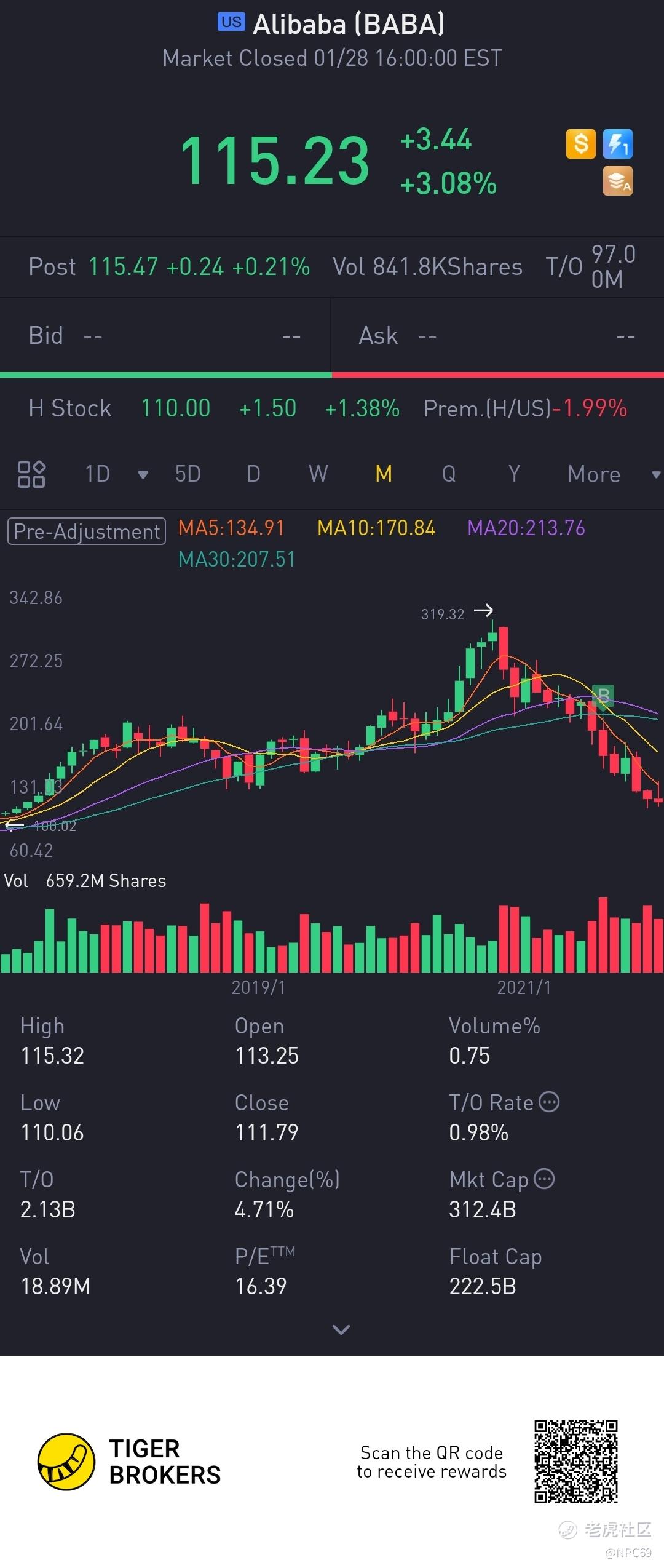Switch to the 5D chart tab
Screen dimensions: 664x1568
(x=188, y=474)
